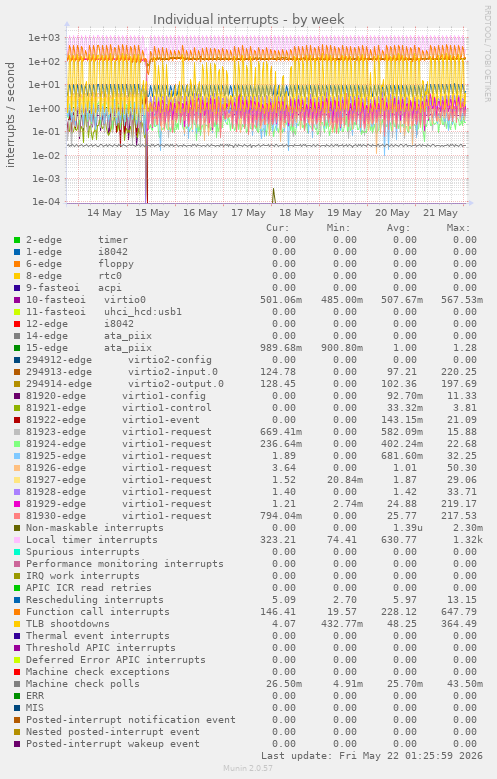
Task: Click the green swatch for 2-edge timer
Action: pyautogui.click(x=17, y=240)
